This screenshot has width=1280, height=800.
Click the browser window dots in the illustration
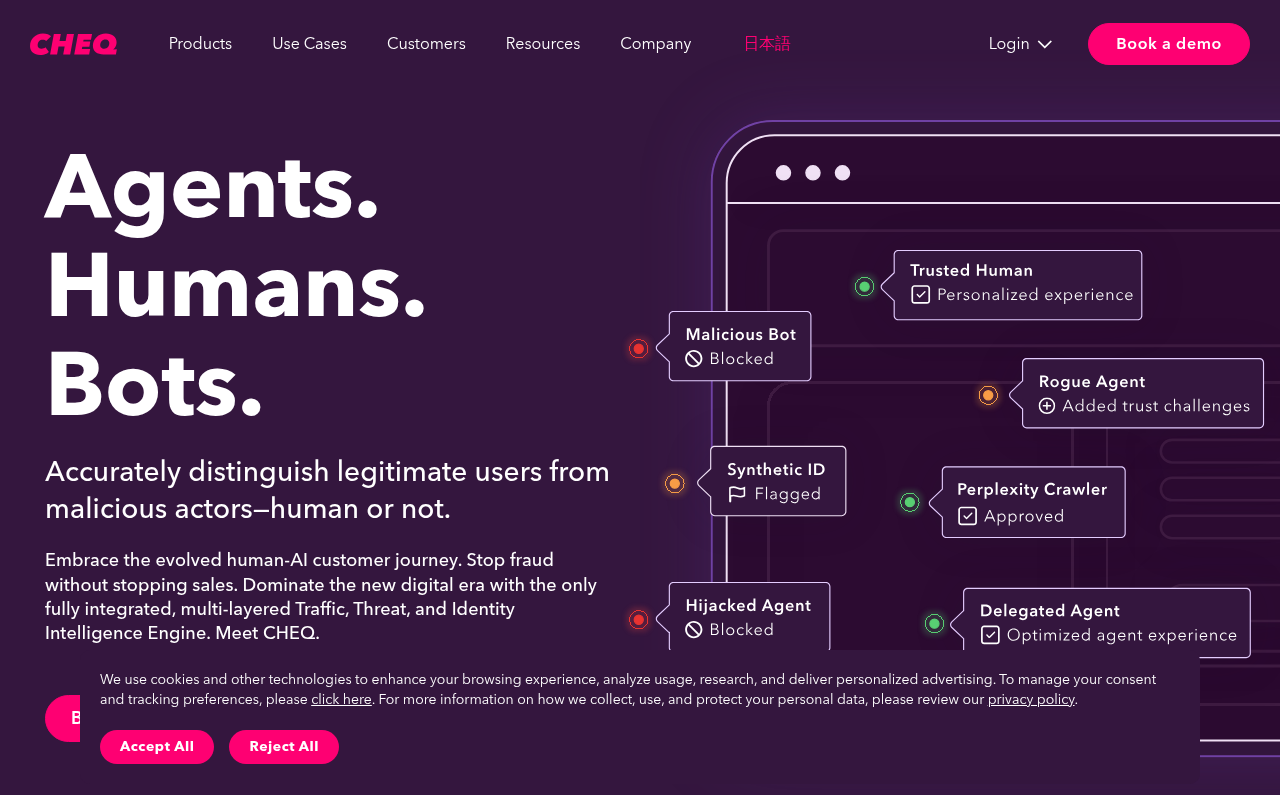point(813,172)
